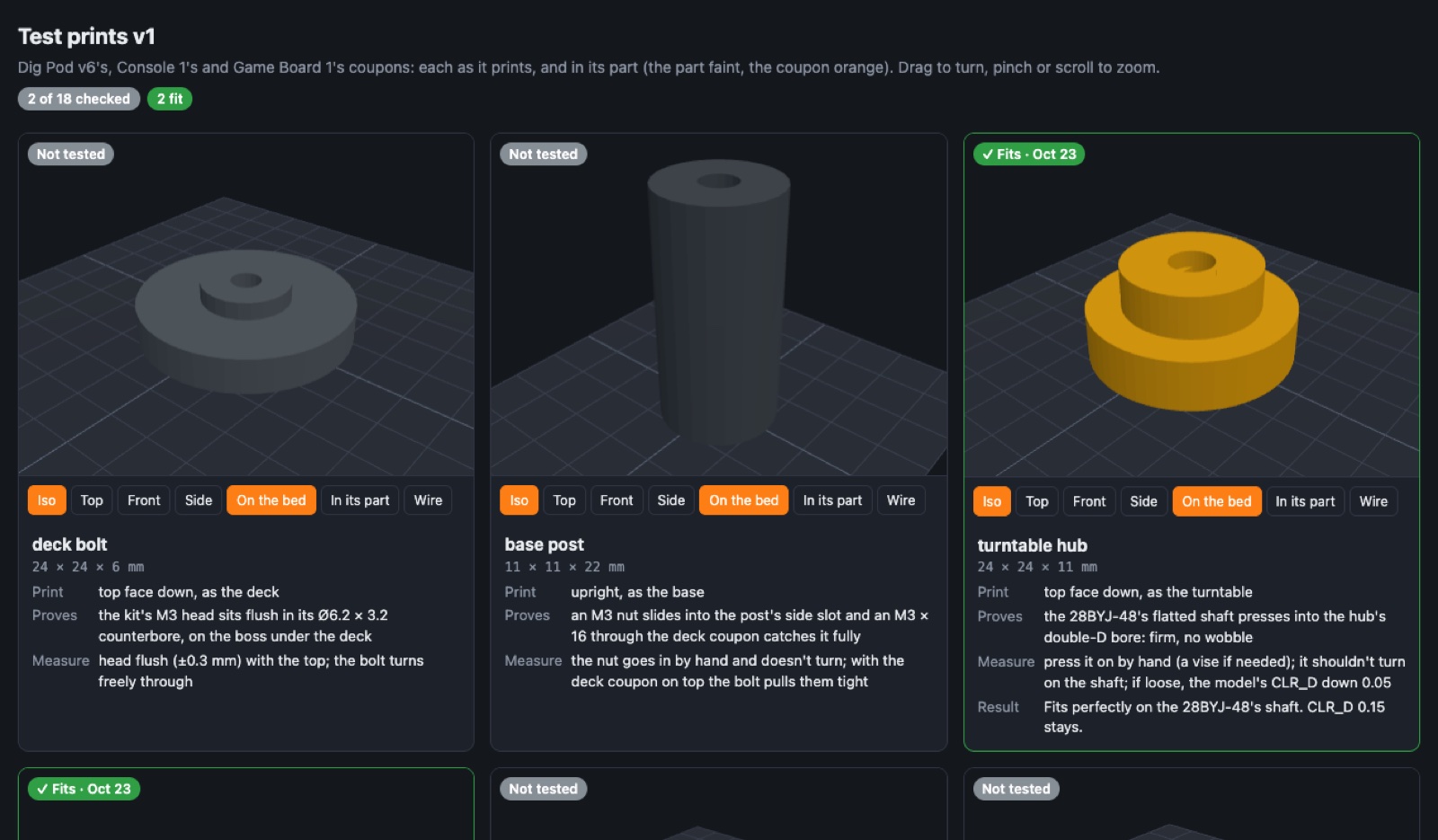Select Iso view for deck bolt
1438x840 pixels.
[x=47, y=500]
